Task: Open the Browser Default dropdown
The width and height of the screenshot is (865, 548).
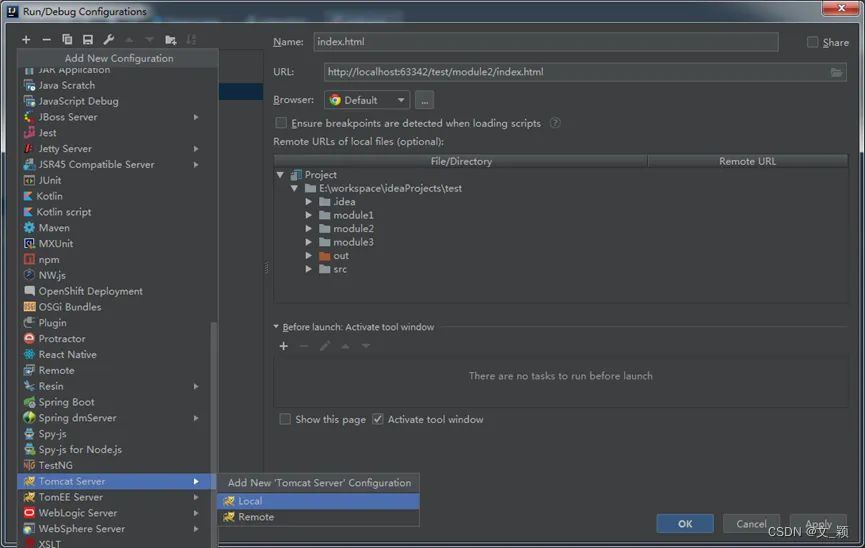Action: click(x=367, y=100)
